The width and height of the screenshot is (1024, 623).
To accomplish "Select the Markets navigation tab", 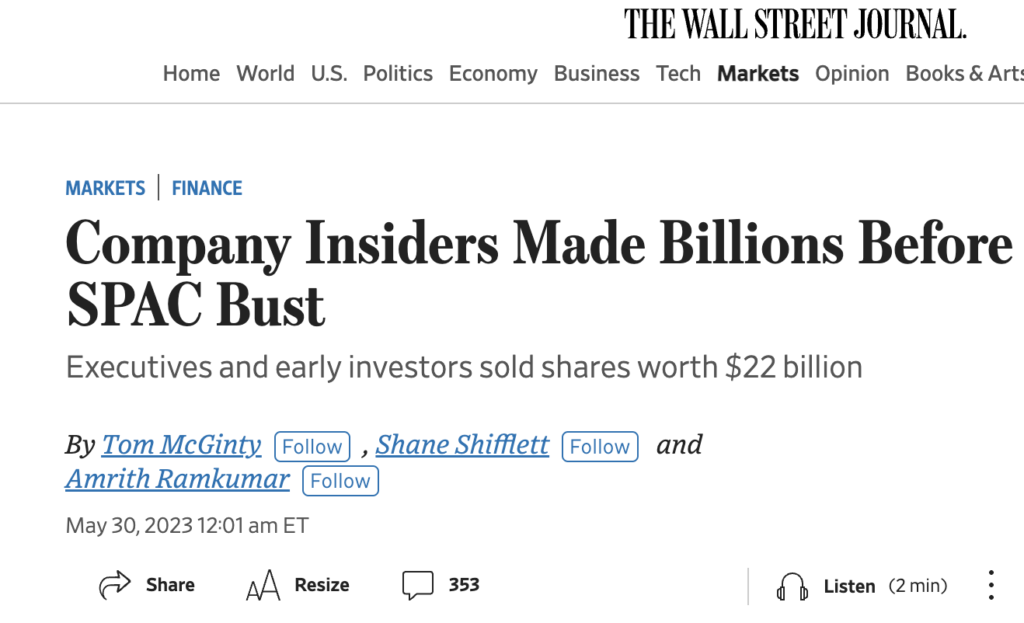I will point(758,74).
